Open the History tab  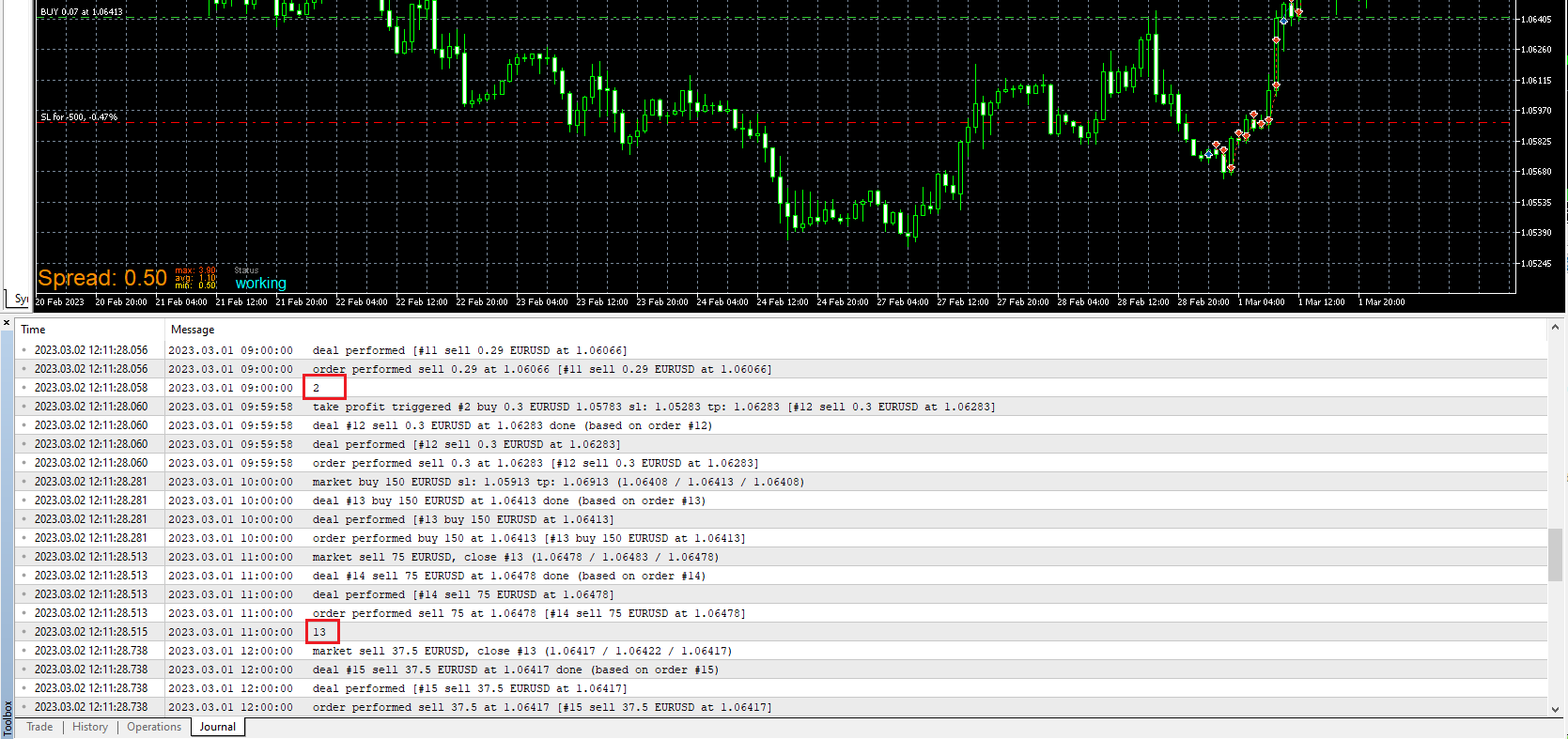[x=90, y=727]
